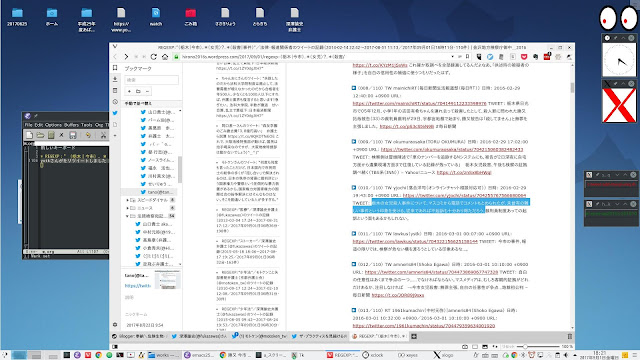This screenshot has width=640, height=360.
Task: Expand the ニュース bookmark folder
Action: (x=128, y=208)
